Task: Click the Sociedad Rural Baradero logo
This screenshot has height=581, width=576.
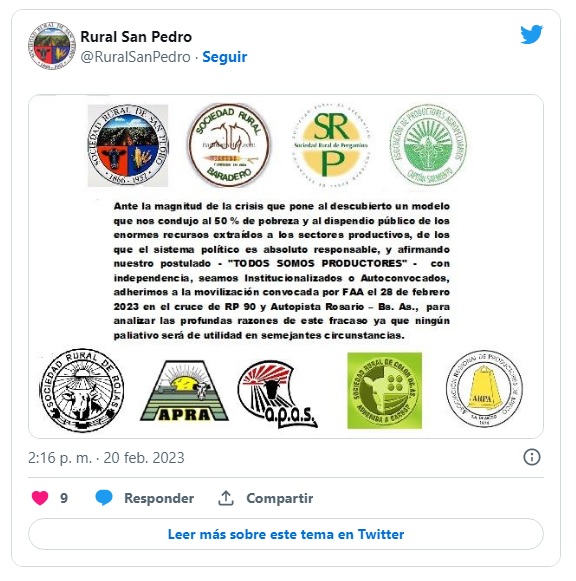Action: tap(229, 145)
